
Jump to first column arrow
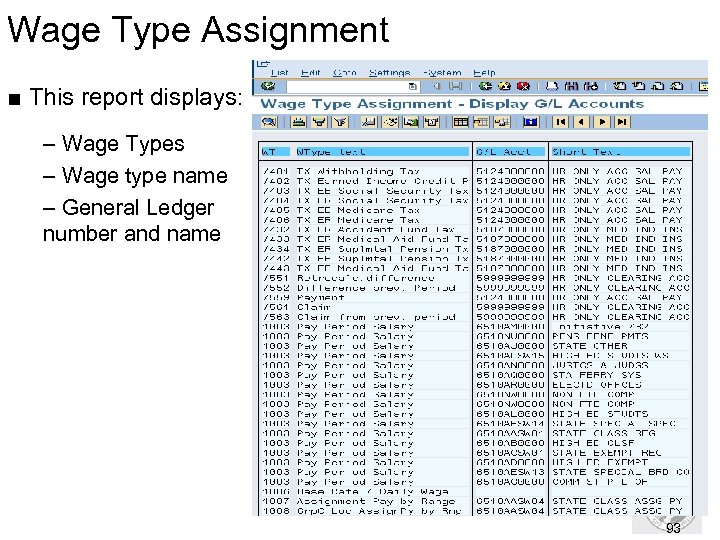[x=561, y=122]
